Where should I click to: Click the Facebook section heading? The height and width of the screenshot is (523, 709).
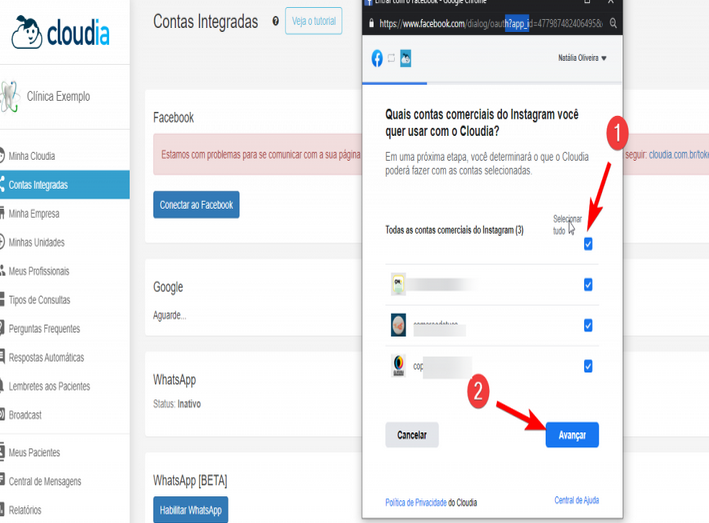pos(173,118)
